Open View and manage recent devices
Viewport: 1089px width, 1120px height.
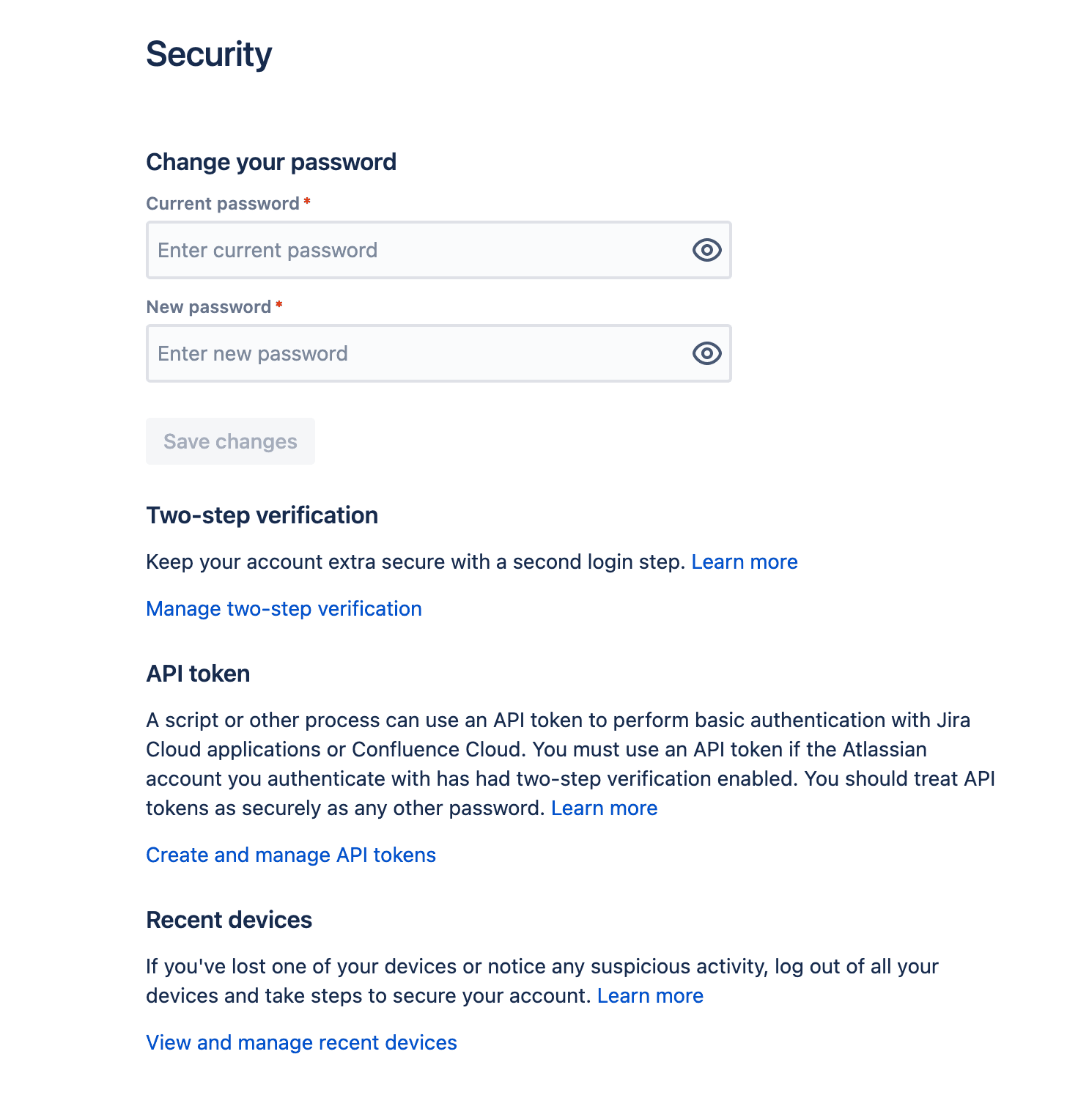point(301,1043)
